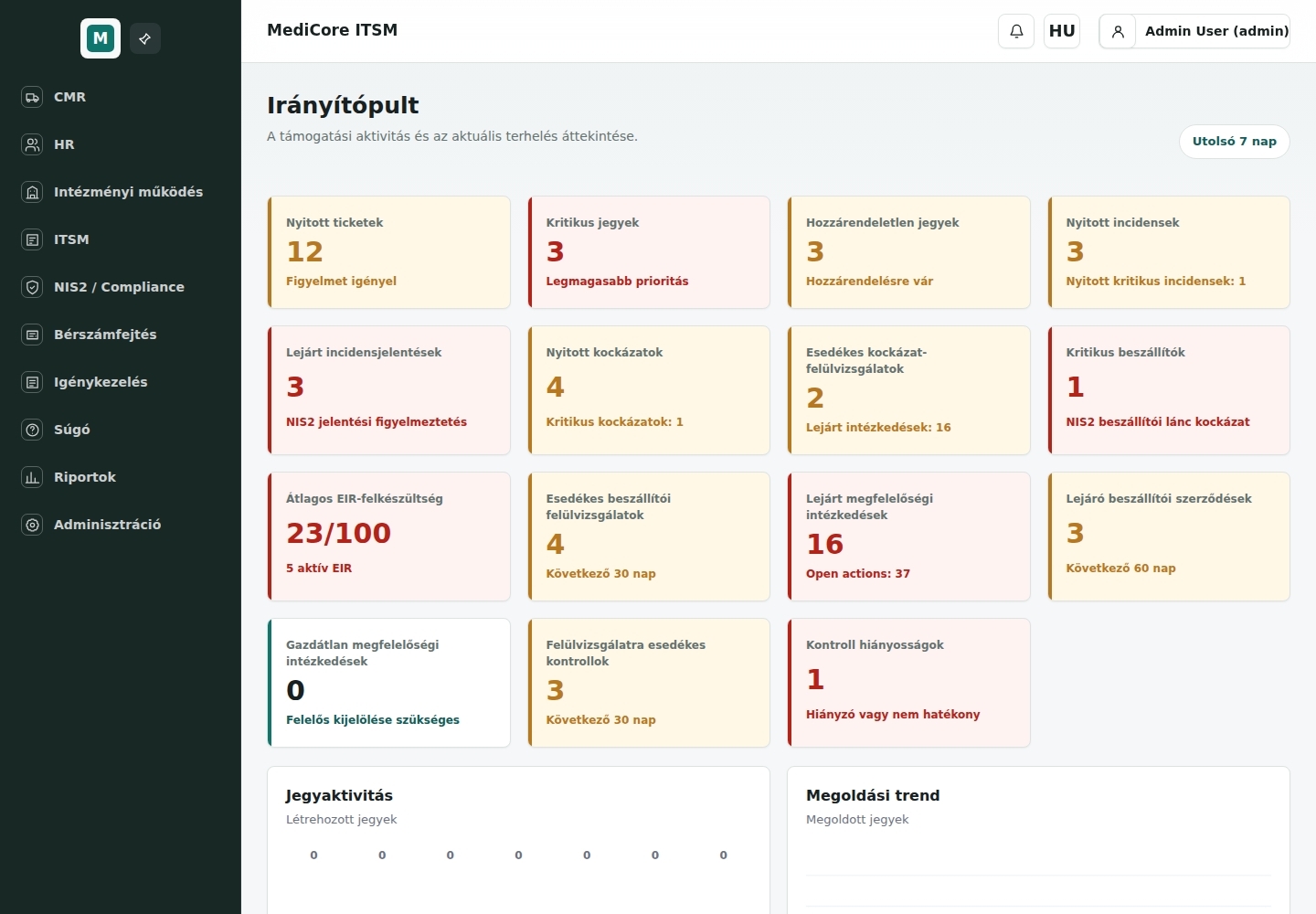Open Felülvizsgálatra esedékes kontrollok card
Screen dimensions: 1316x914
pos(649,683)
